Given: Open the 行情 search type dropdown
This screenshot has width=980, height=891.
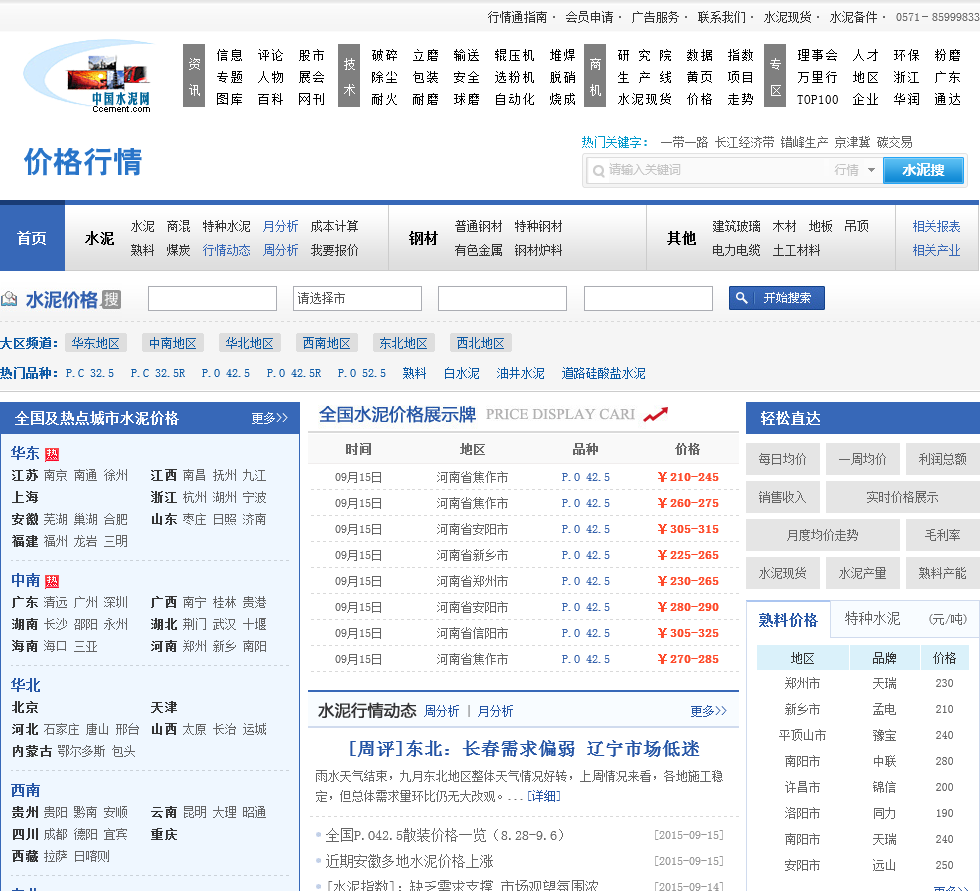Looking at the screenshot, I should (x=854, y=170).
